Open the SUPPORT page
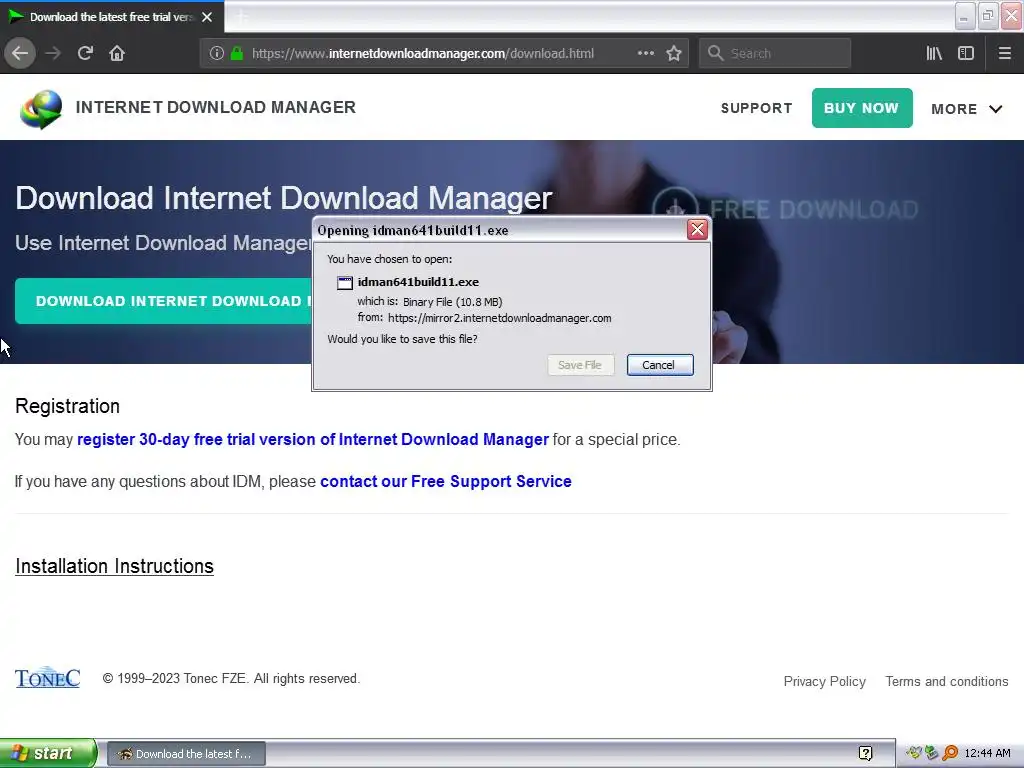This screenshot has height=768, width=1024. tap(756, 108)
